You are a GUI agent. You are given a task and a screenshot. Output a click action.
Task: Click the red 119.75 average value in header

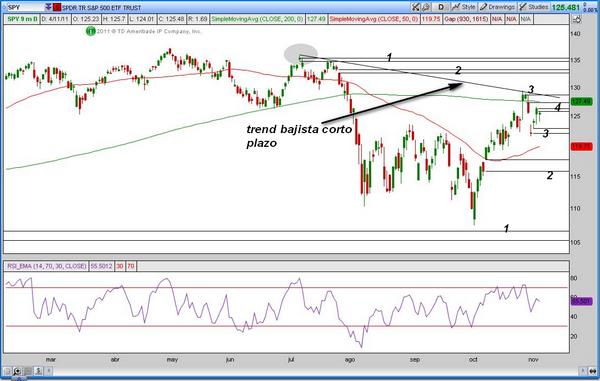[431, 19]
